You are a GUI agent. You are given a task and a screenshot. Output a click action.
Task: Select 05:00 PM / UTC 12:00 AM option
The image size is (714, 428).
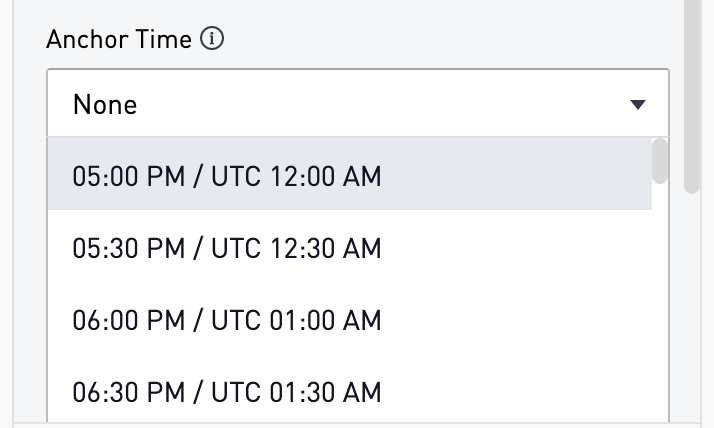click(x=350, y=176)
